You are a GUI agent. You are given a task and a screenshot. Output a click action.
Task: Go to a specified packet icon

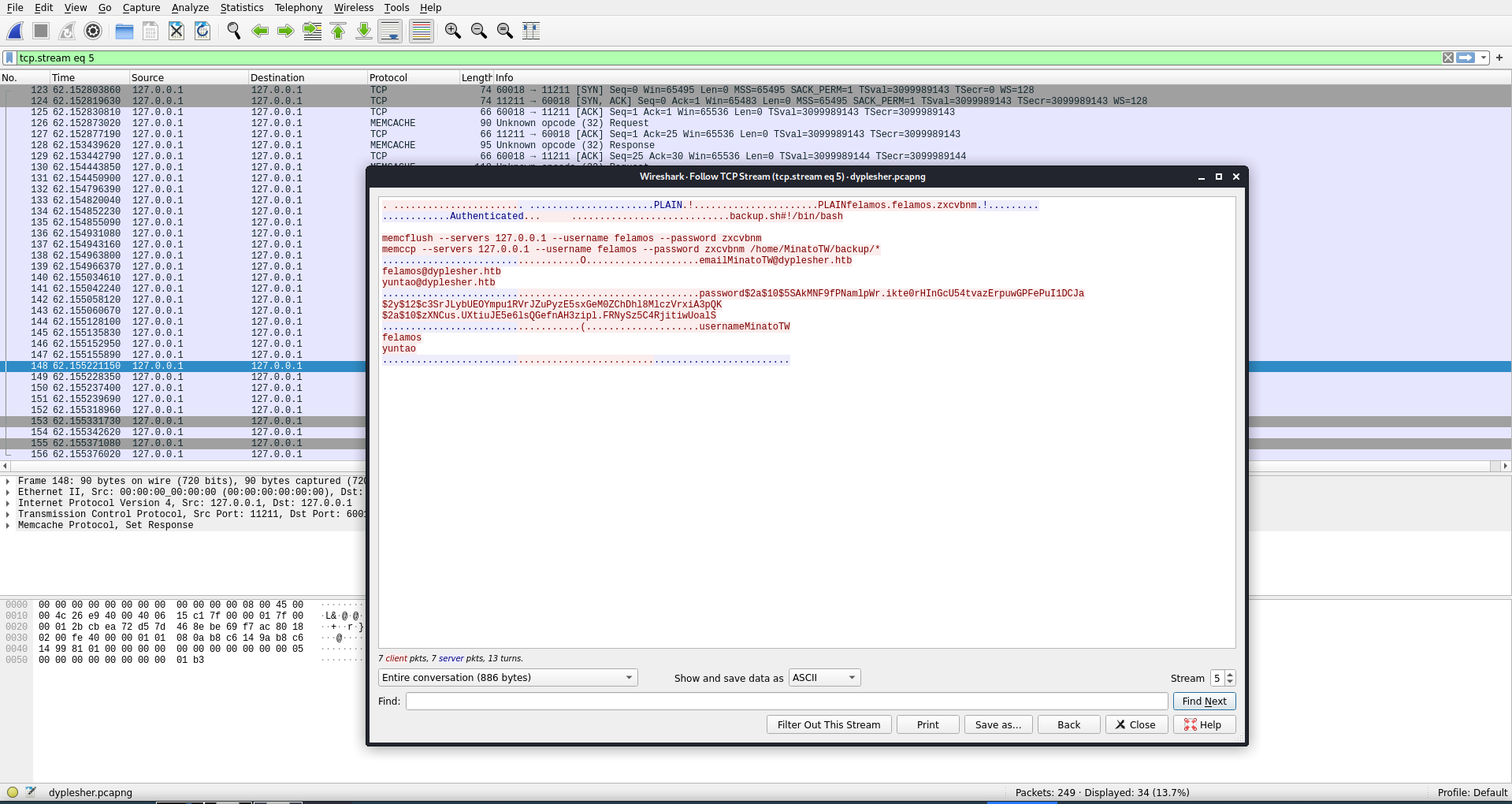click(312, 31)
